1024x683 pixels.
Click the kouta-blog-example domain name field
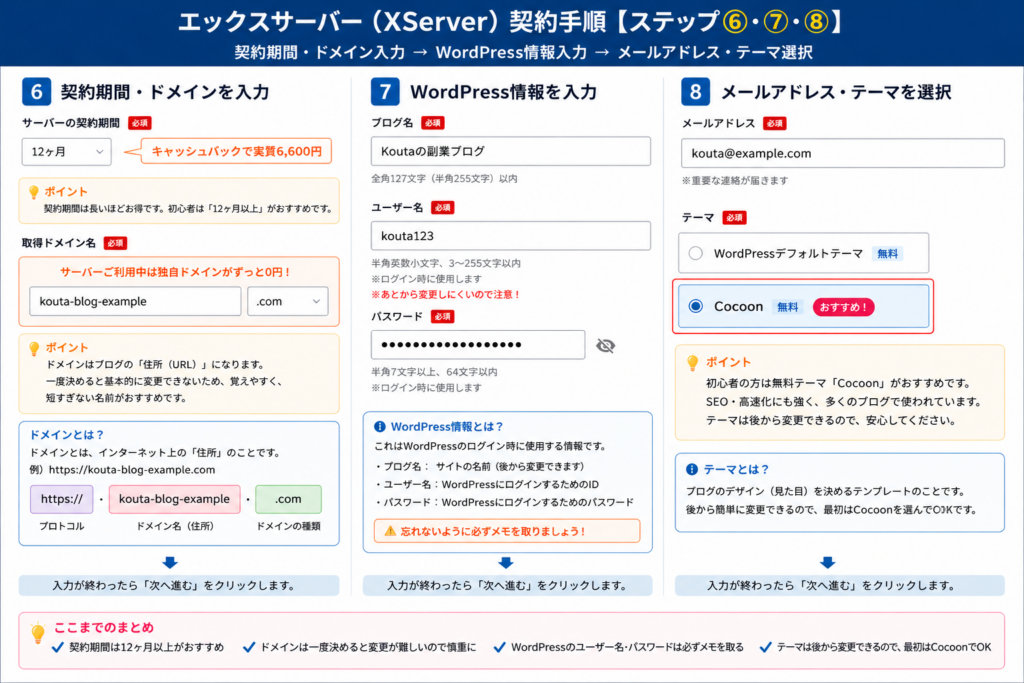(135, 302)
